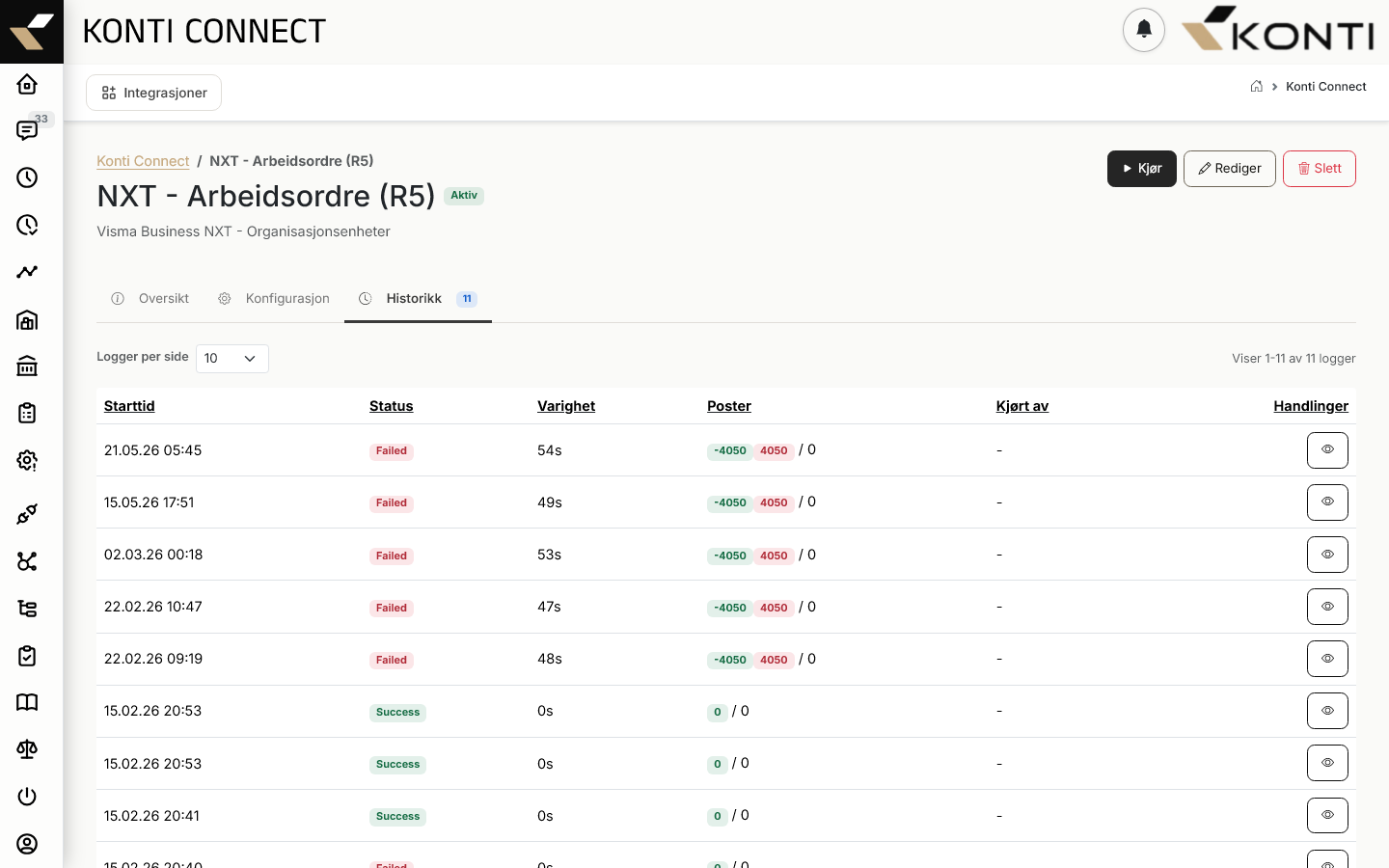Open the user profile sidebar icon
Screen dimensions: 1389x868
[27, 844]
